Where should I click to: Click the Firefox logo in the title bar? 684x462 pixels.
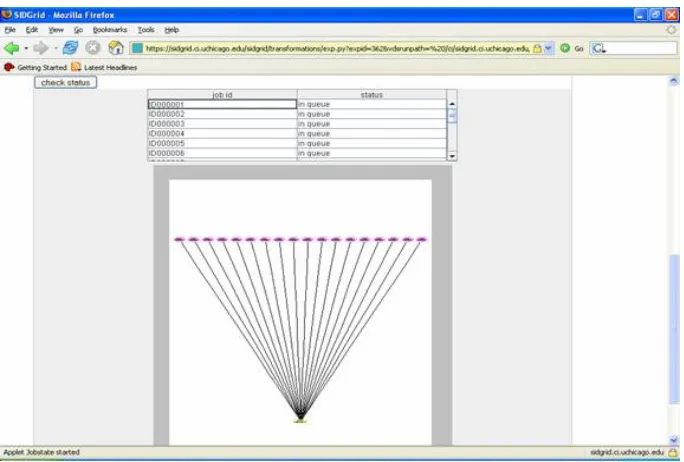[7, 14]
